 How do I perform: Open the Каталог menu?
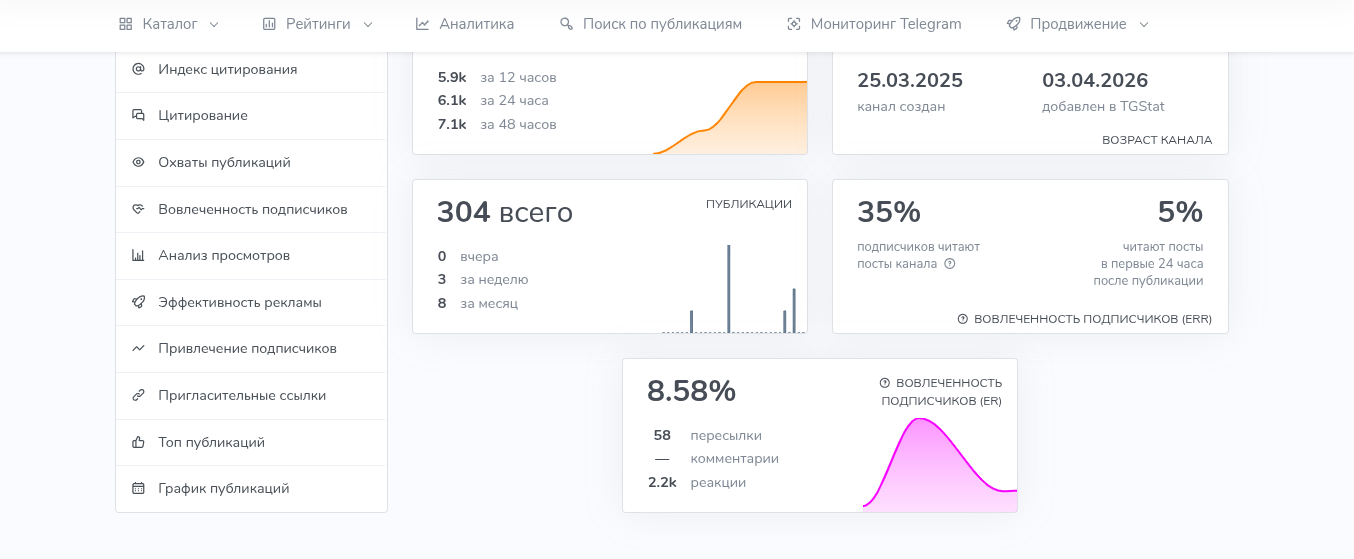[x=169, y=24]
